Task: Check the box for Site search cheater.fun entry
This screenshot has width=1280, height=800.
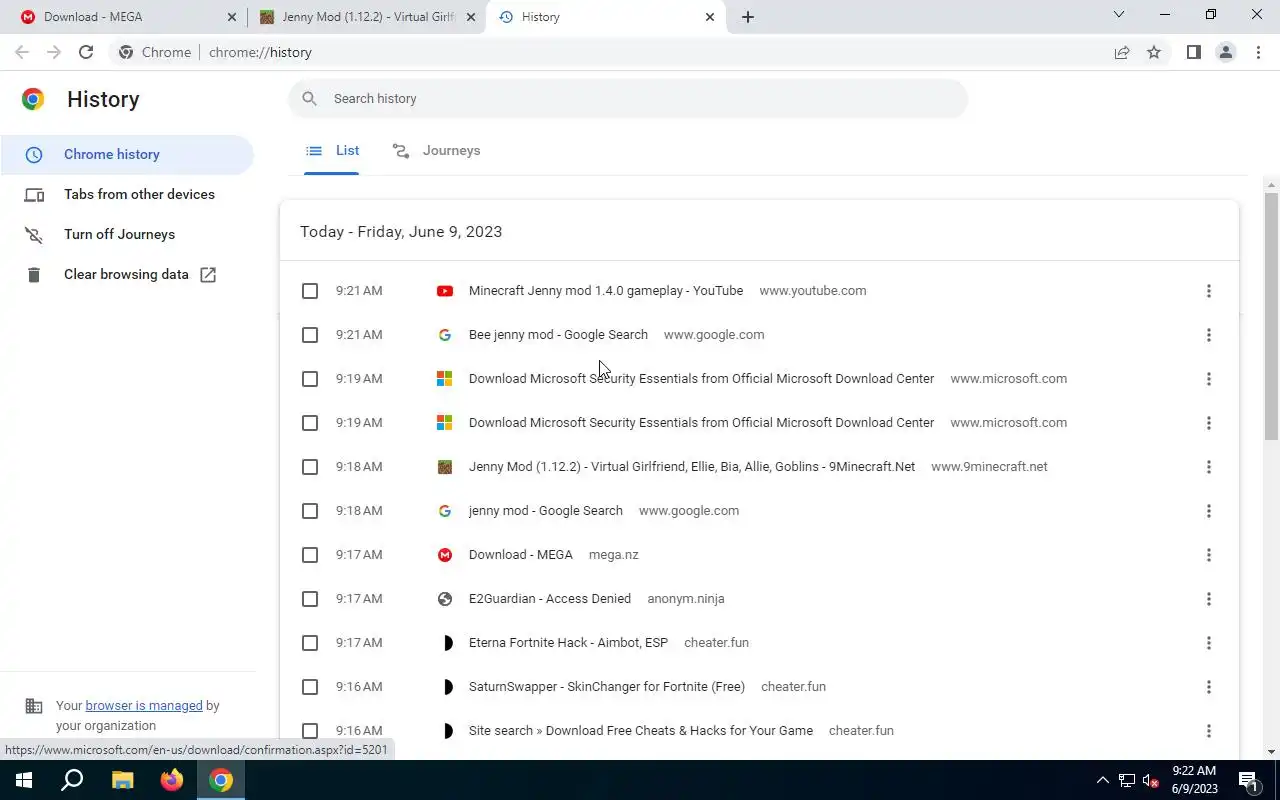Action: (x=310, y=731)
